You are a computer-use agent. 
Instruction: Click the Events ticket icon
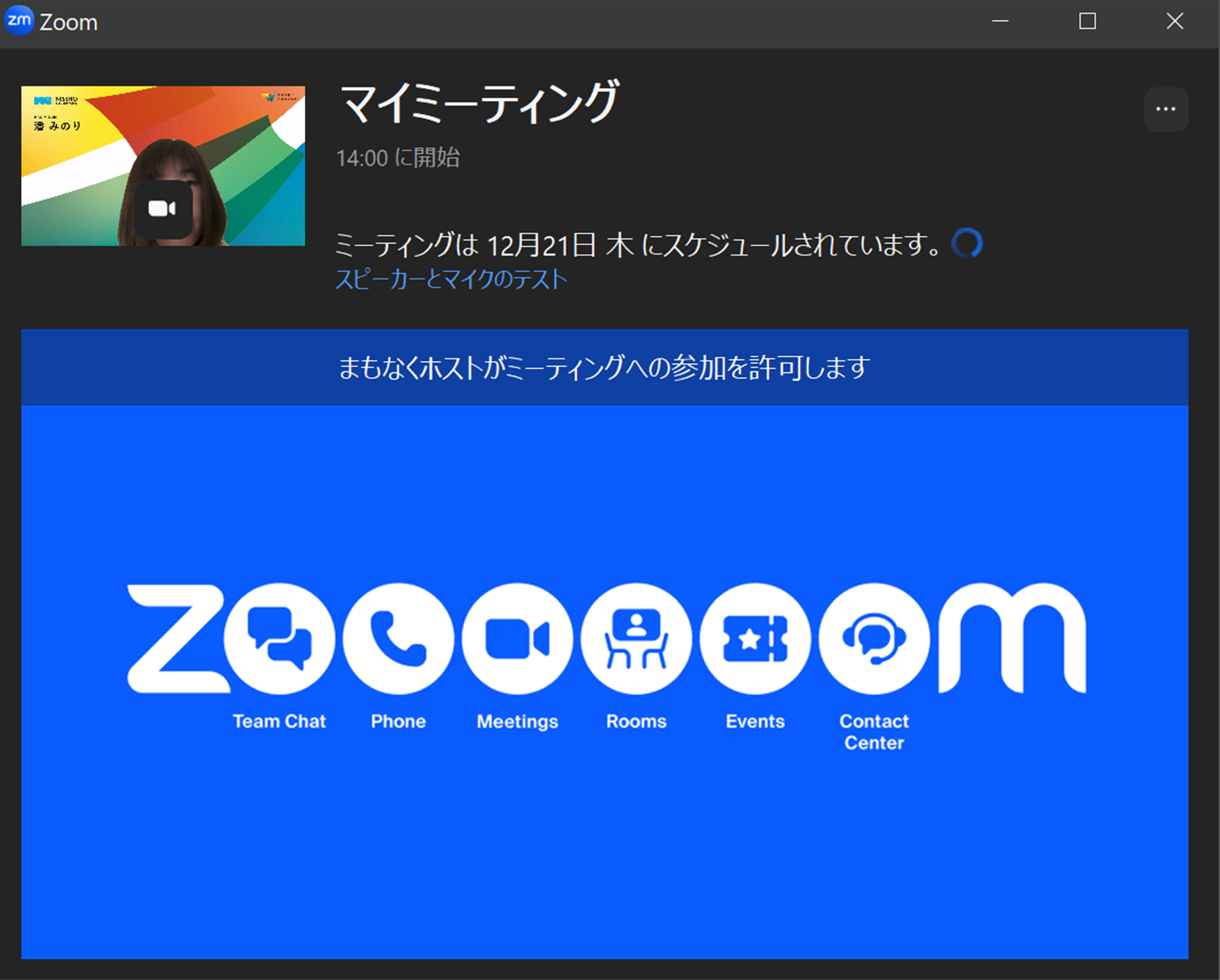click(x=755, y=638)
